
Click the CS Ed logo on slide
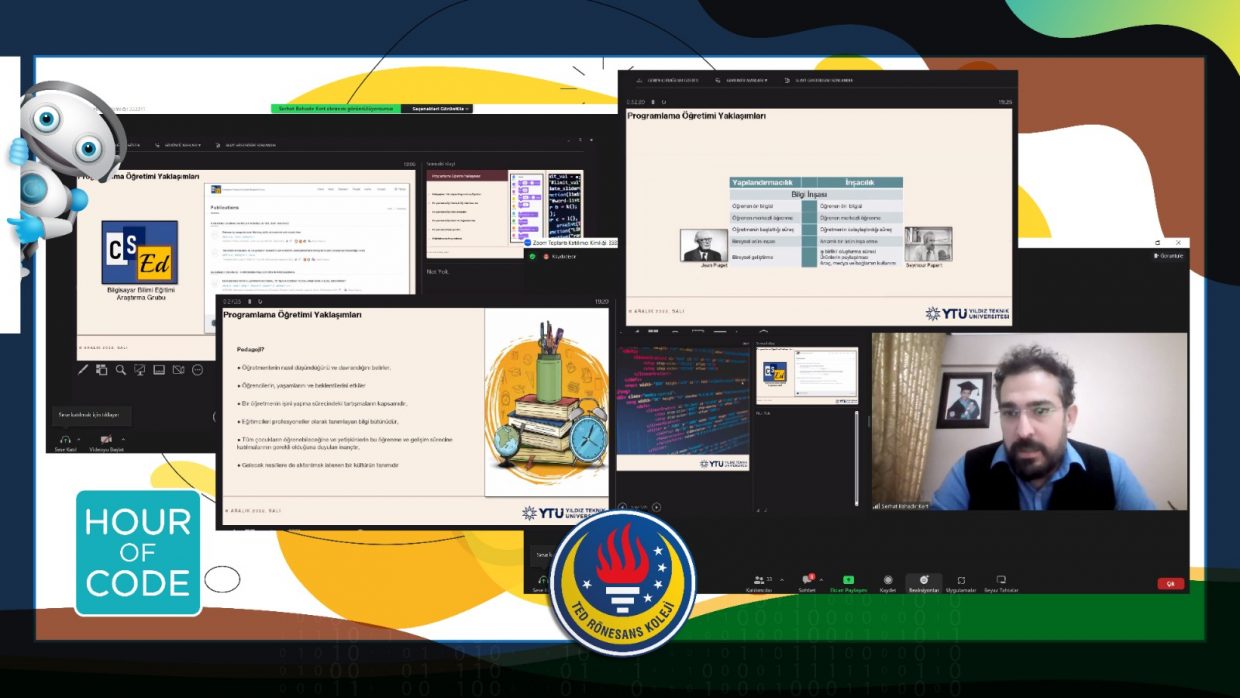coord(139,252)
